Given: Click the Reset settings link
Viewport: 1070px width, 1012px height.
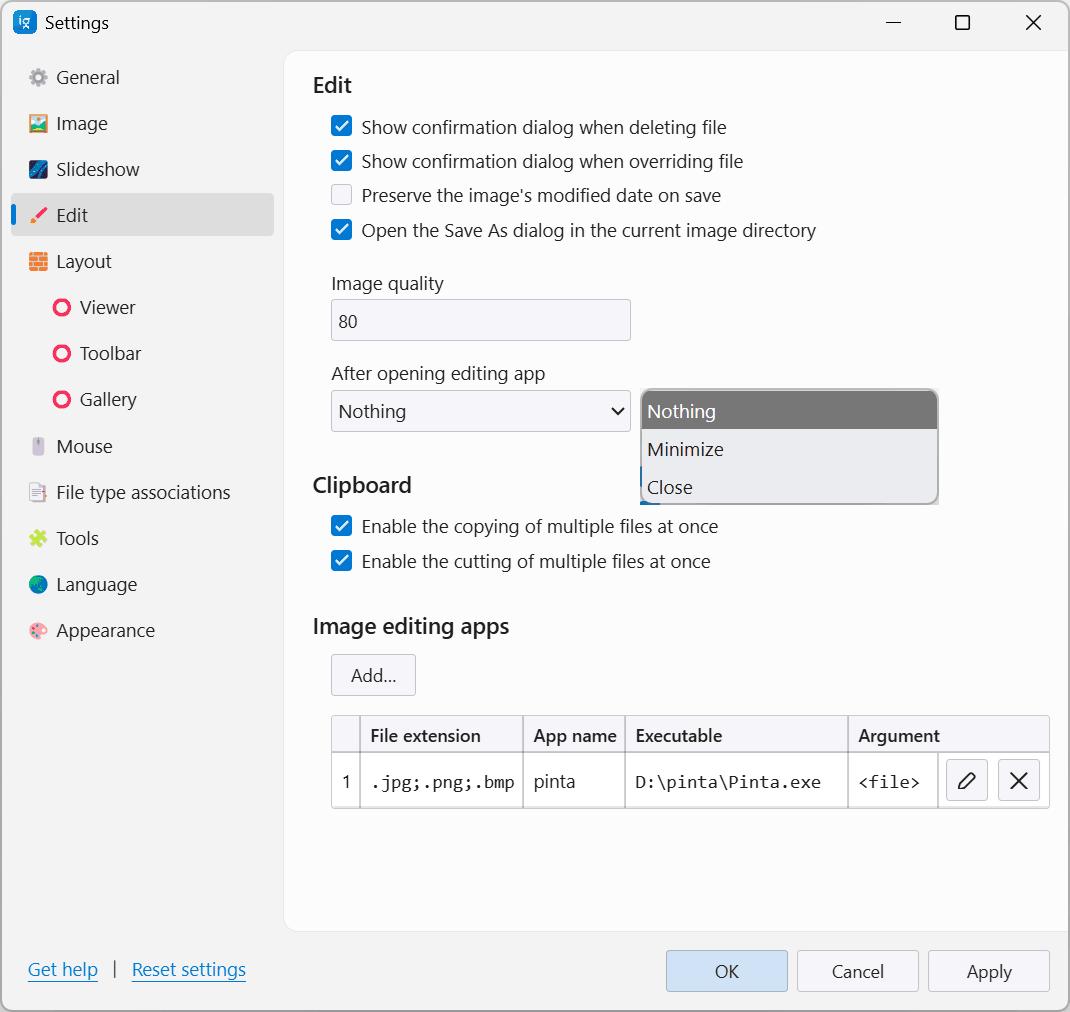Looking at the screenshot, I should click(x=188, y=970).
